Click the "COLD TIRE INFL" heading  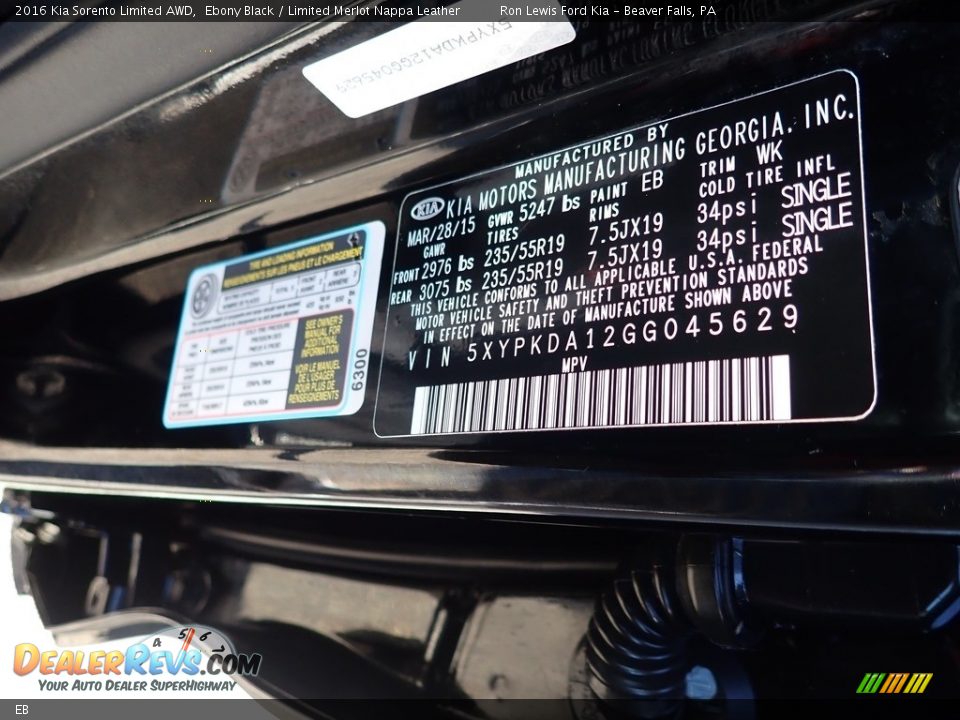pos(767,176)
